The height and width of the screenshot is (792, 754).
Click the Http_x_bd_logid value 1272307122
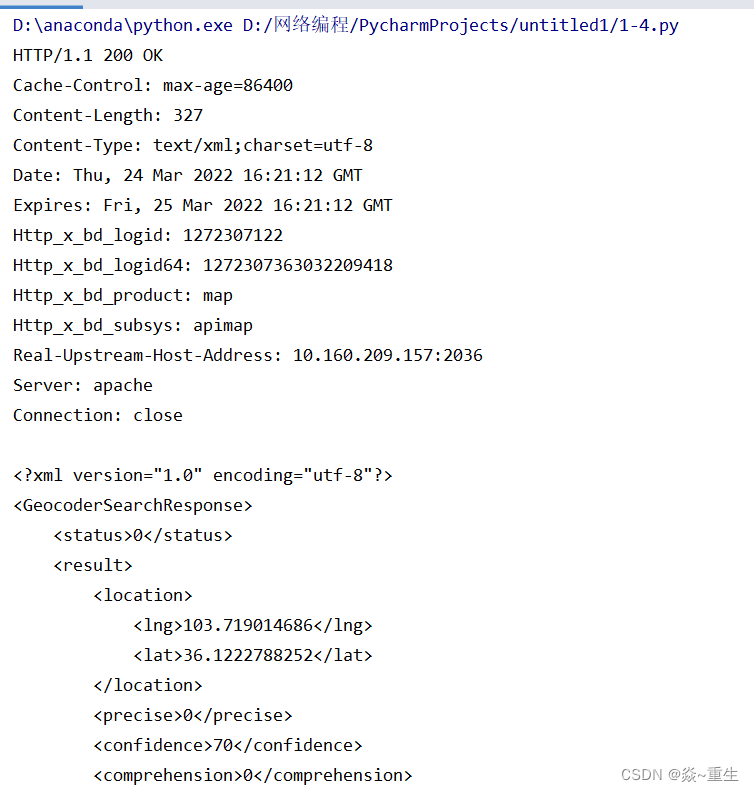pos(233,235)
